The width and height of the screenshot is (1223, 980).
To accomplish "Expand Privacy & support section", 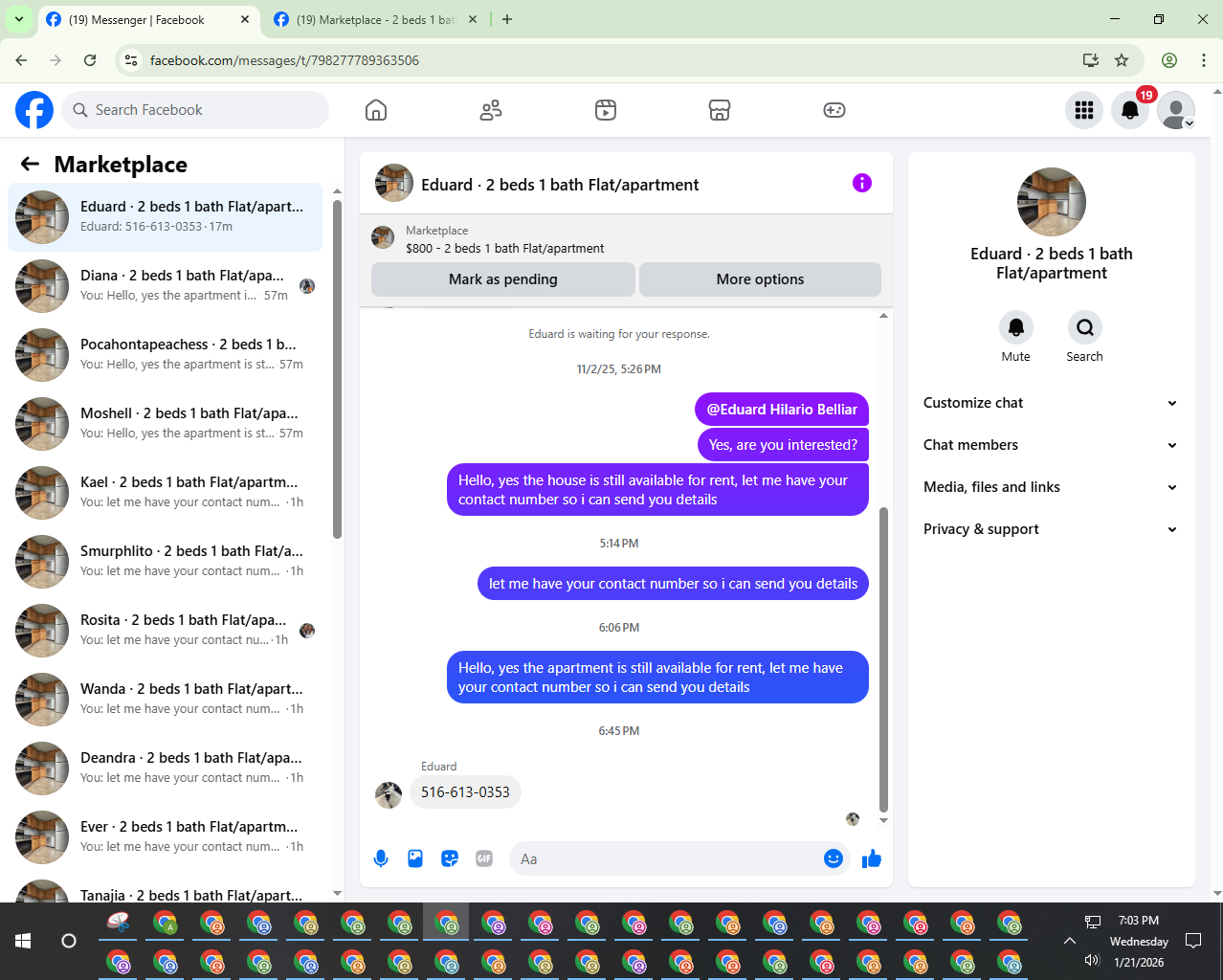I will tap(1051, 529).
